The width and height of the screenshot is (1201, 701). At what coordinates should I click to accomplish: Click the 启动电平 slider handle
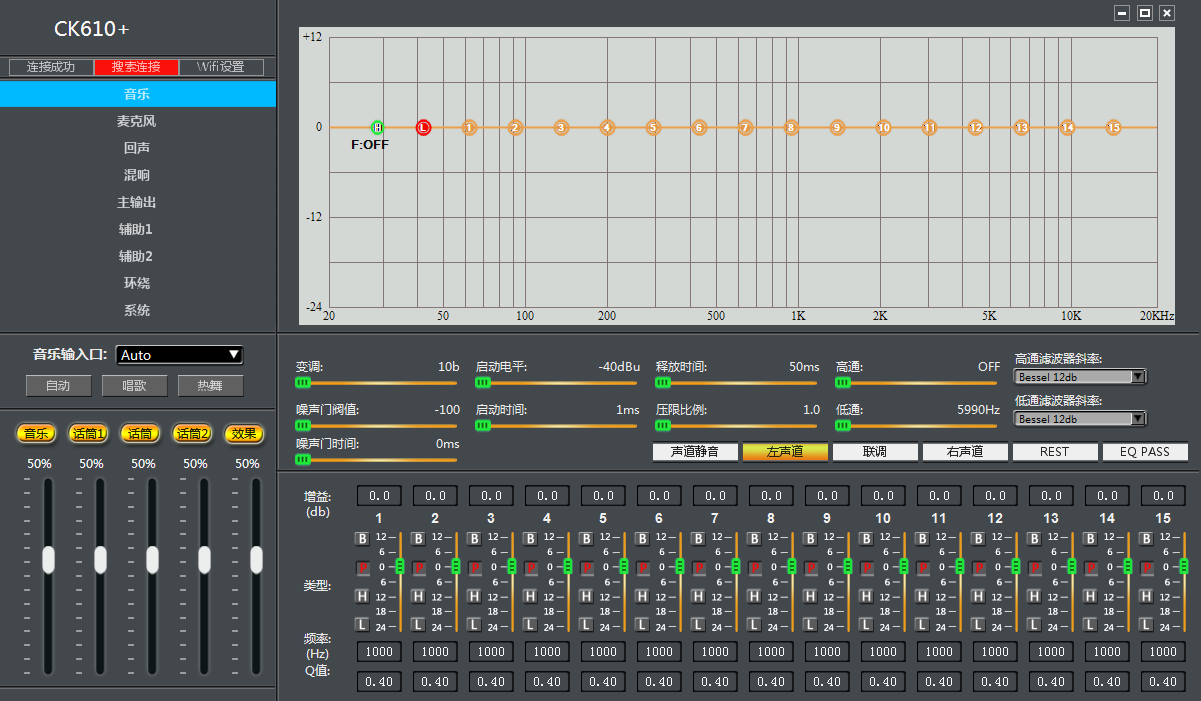[483, 382]
